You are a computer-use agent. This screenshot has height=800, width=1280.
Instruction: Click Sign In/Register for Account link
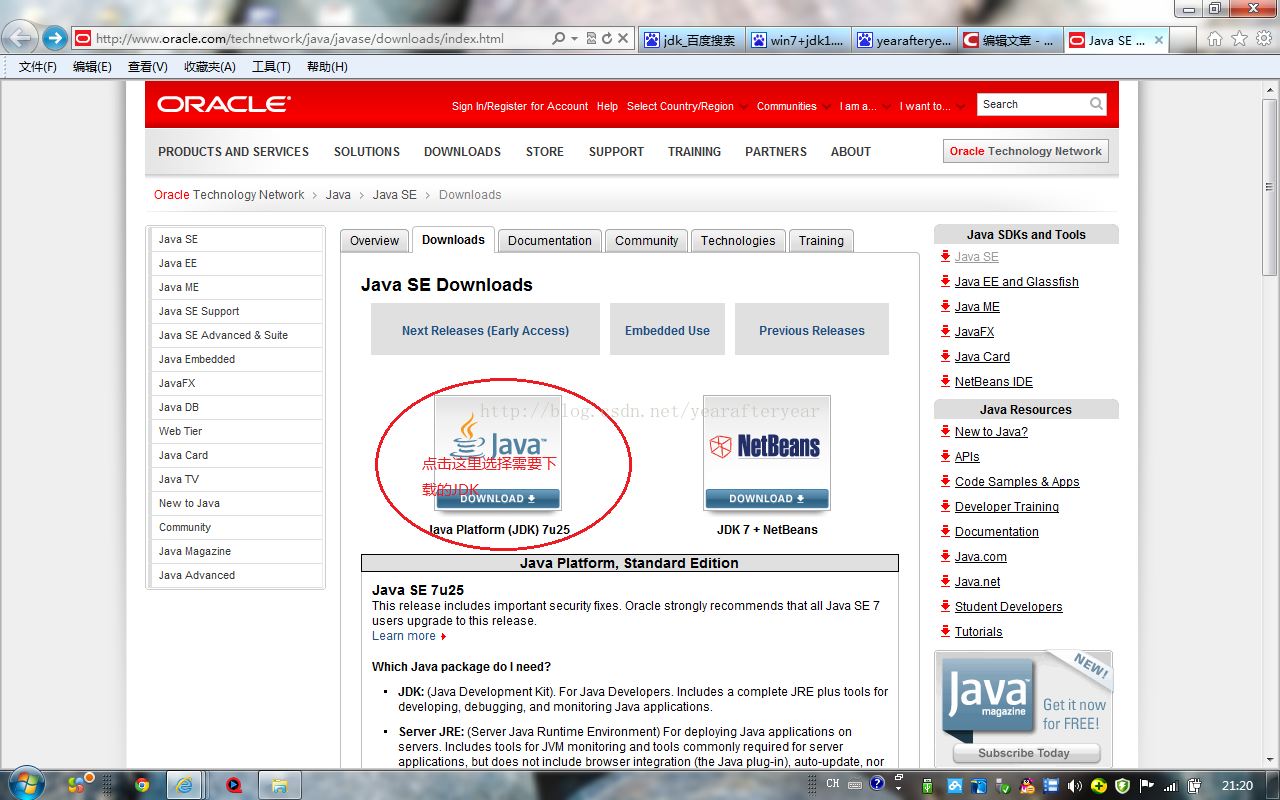pyautogui.click(x=520, y=106)
